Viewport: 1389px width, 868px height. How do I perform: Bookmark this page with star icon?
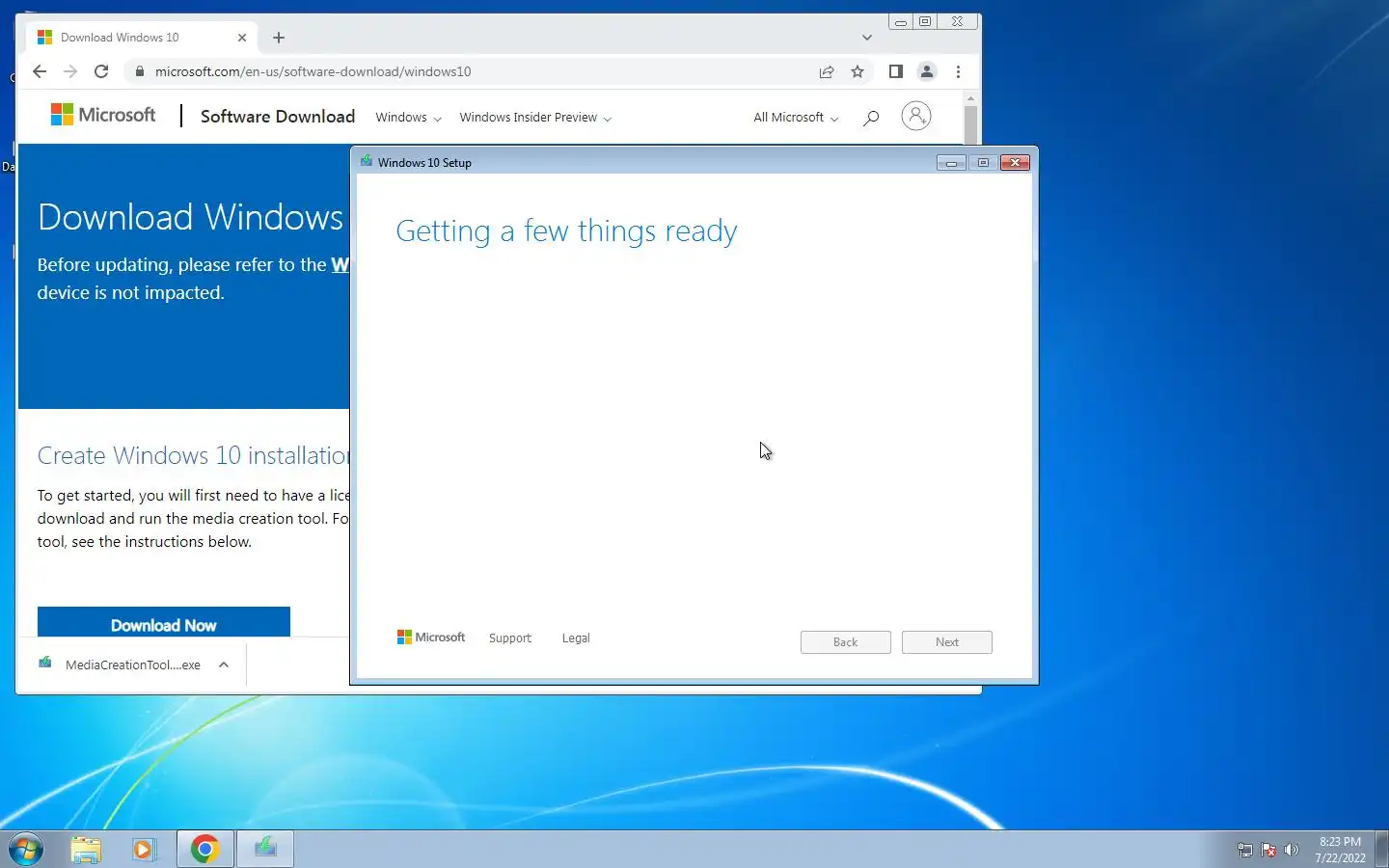[858, 71]
